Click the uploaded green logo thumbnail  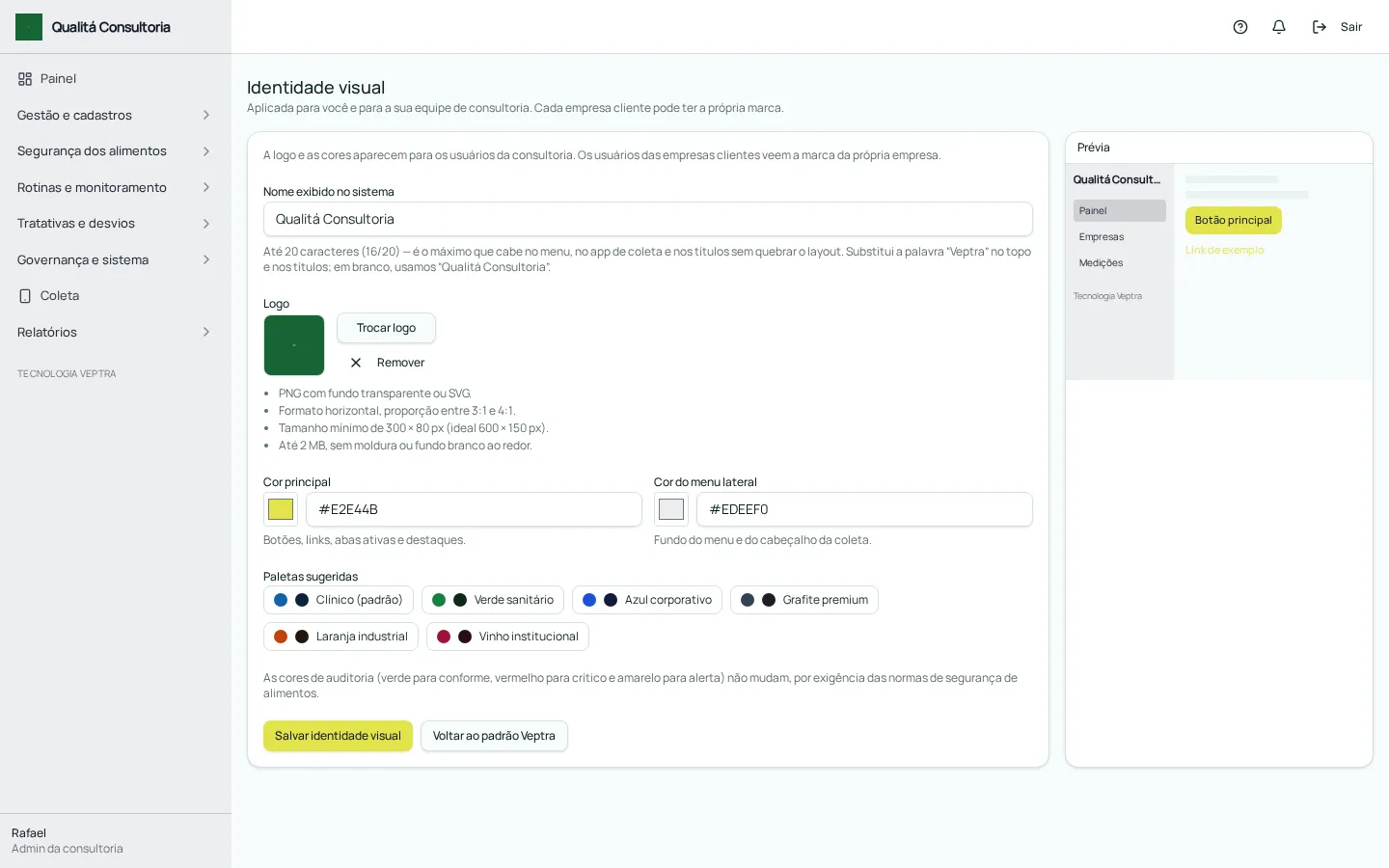tap(294, 345)
